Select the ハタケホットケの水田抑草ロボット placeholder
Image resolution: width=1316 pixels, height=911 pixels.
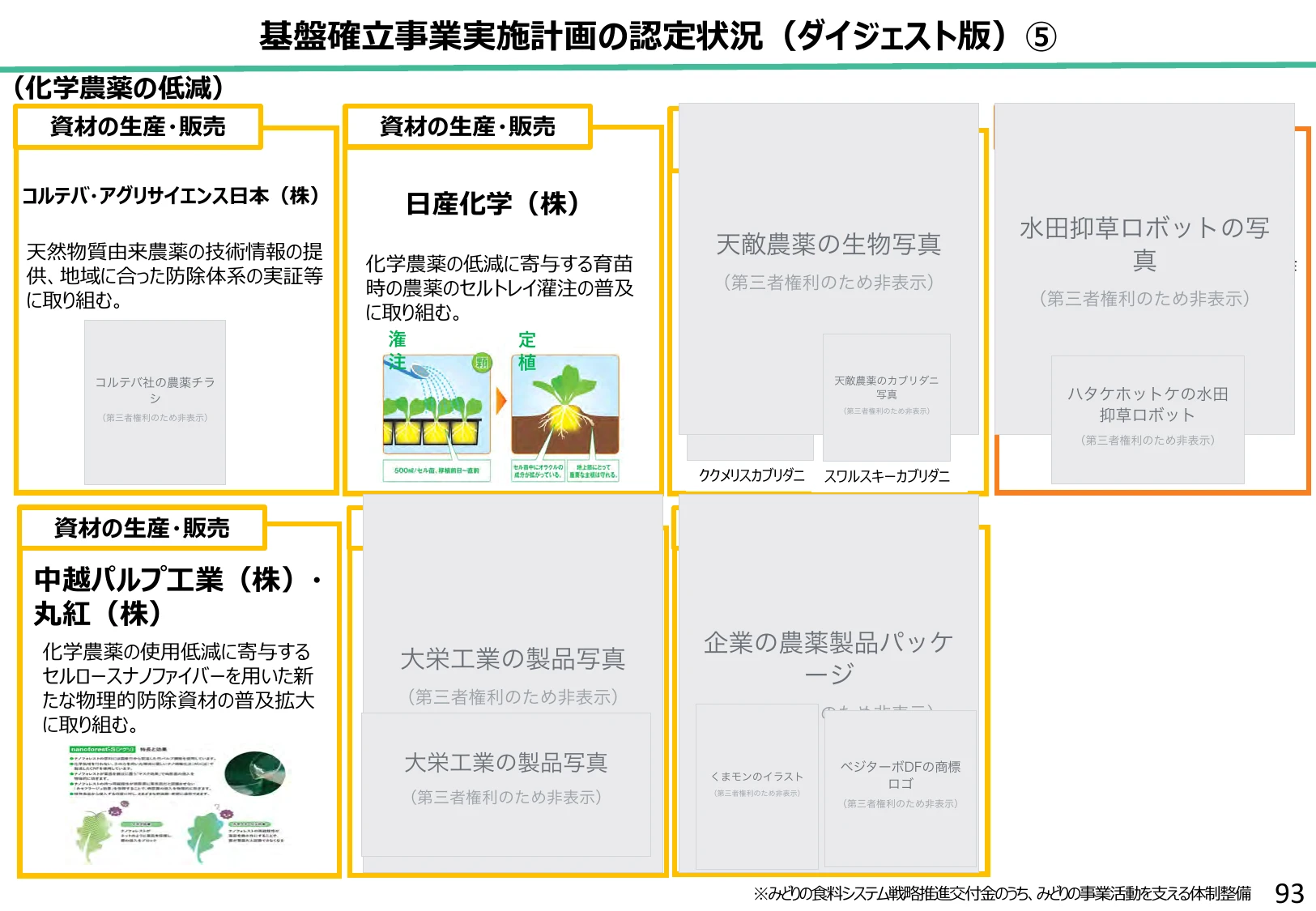click(x=1148, y=419)
